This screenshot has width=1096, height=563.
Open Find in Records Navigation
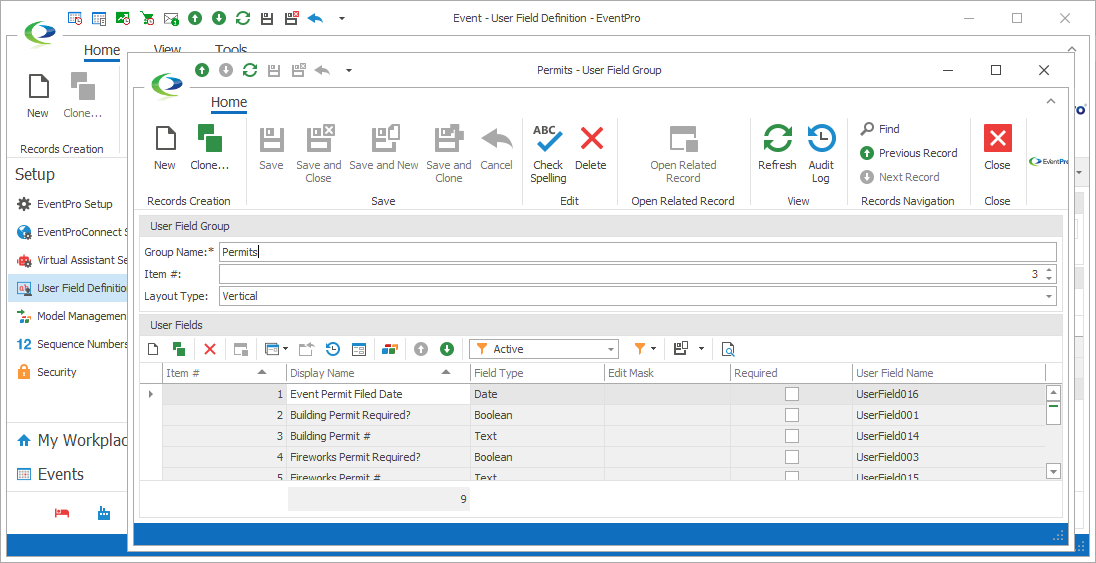(880, 129)
